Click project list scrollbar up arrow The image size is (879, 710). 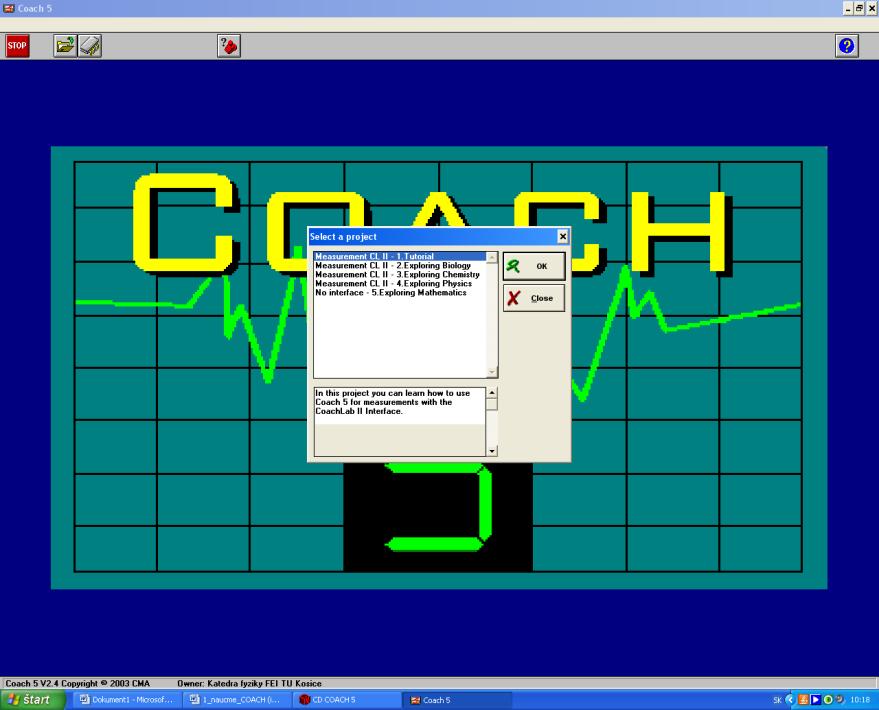tap(492, 257)
